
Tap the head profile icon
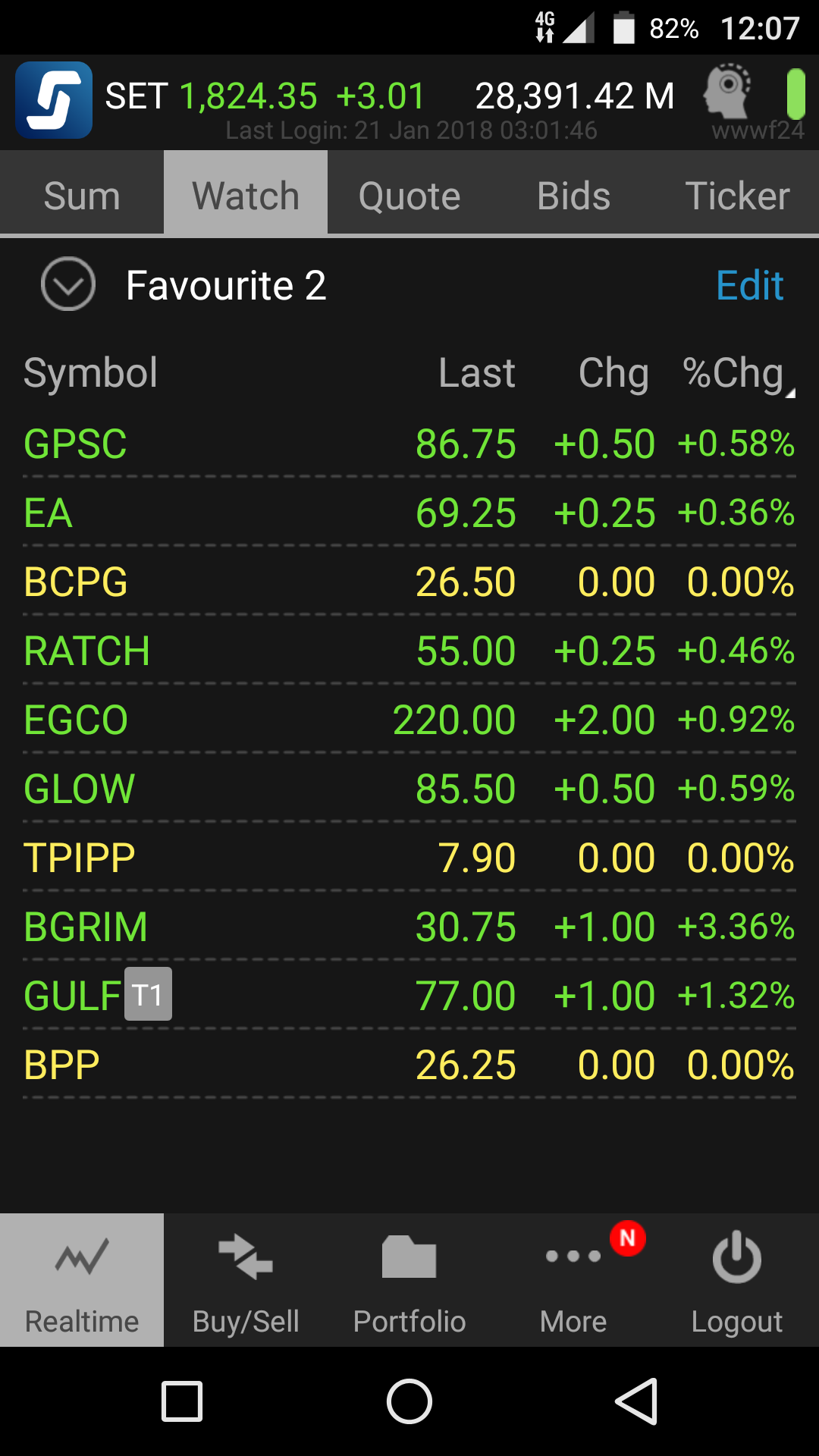click(x=726, y=93)
